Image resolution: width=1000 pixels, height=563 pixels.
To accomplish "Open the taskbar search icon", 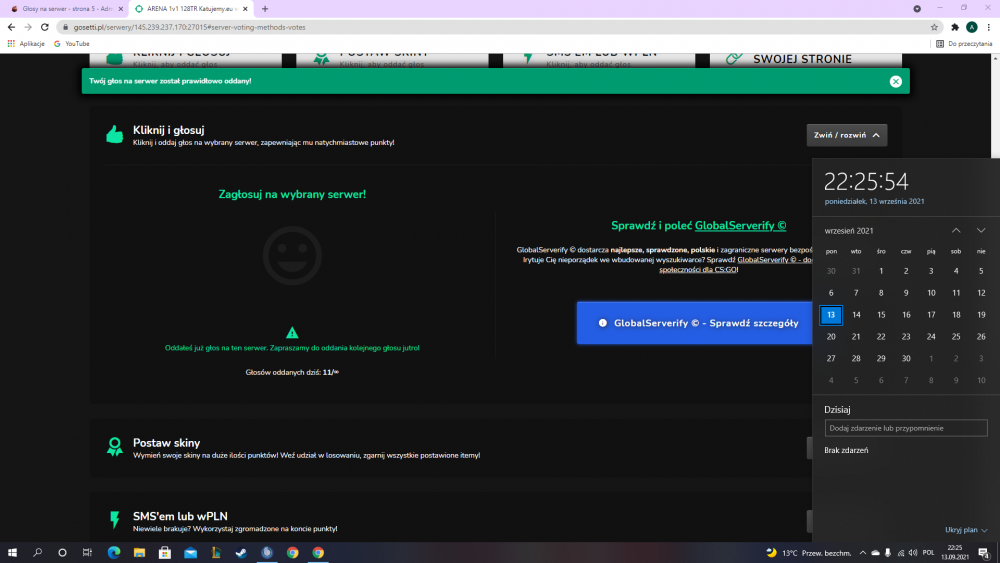I will point(37,553).
